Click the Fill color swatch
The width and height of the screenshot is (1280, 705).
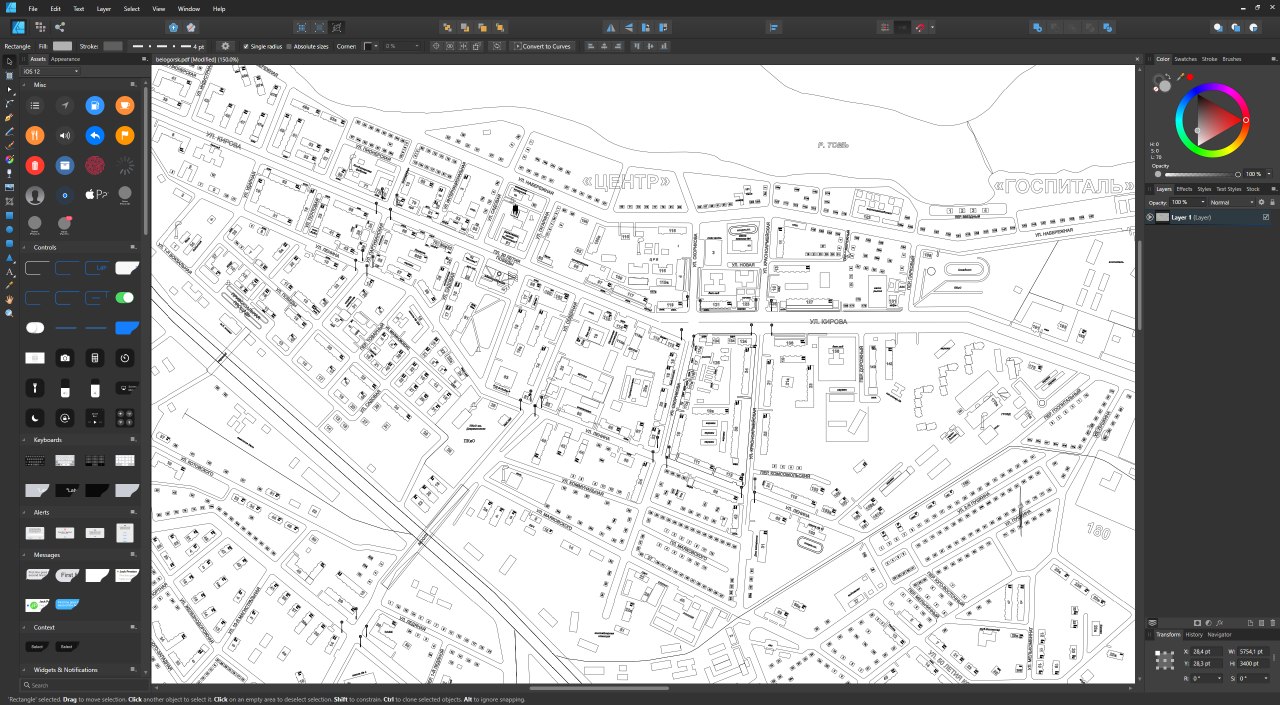click(62, 46)
